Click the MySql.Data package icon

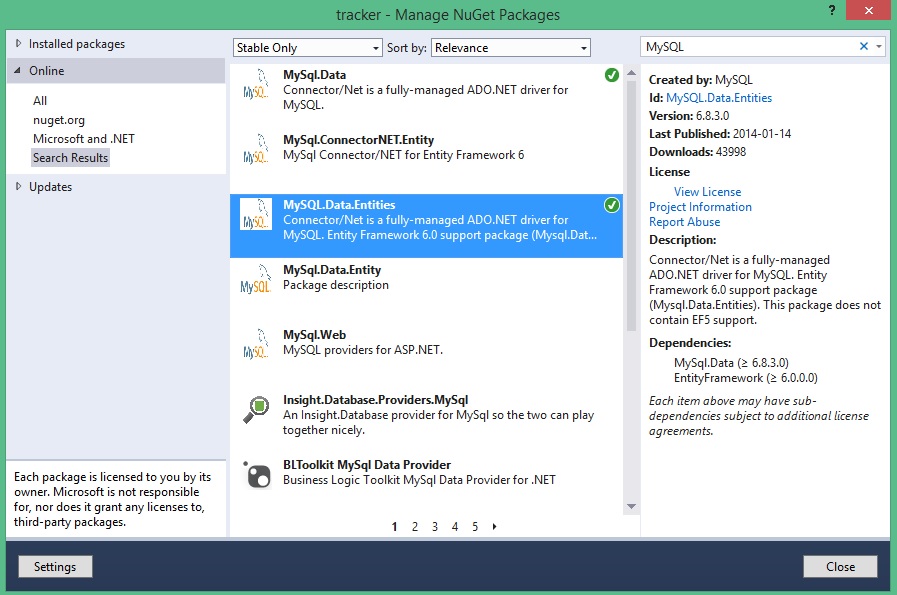point(256,84)
